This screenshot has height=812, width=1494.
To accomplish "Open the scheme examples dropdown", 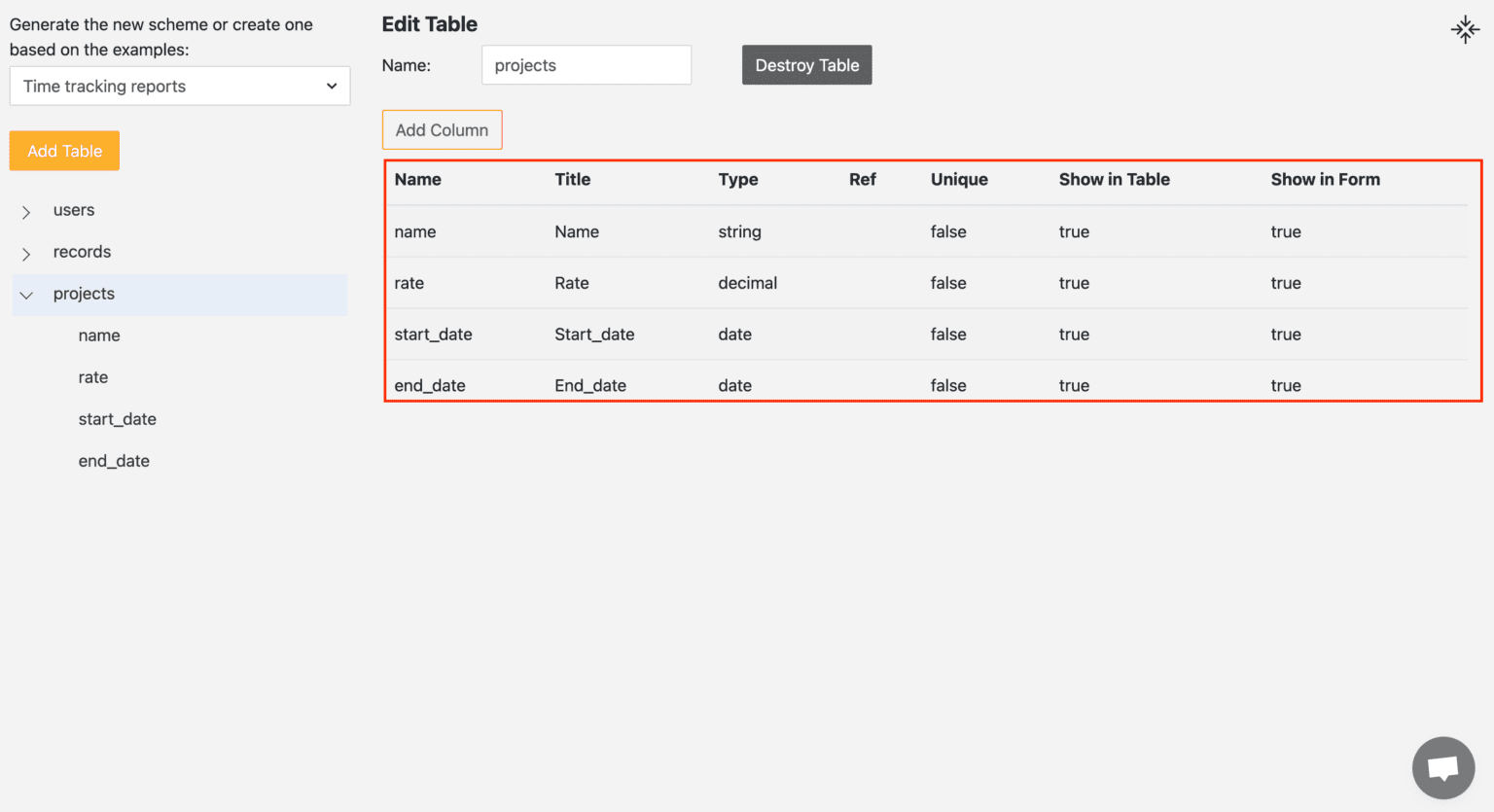I will (x=179, y=86).
